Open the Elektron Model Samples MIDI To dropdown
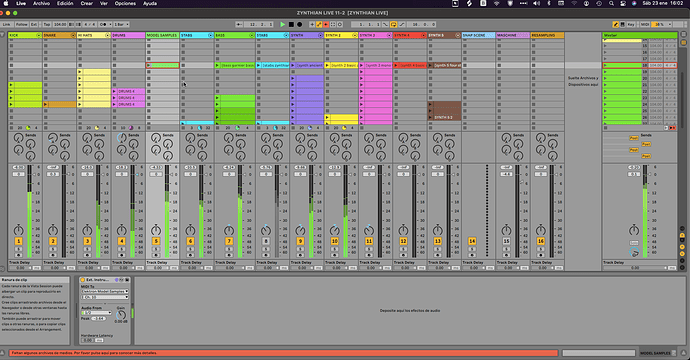690x360 pixels. tap(105, 291)
